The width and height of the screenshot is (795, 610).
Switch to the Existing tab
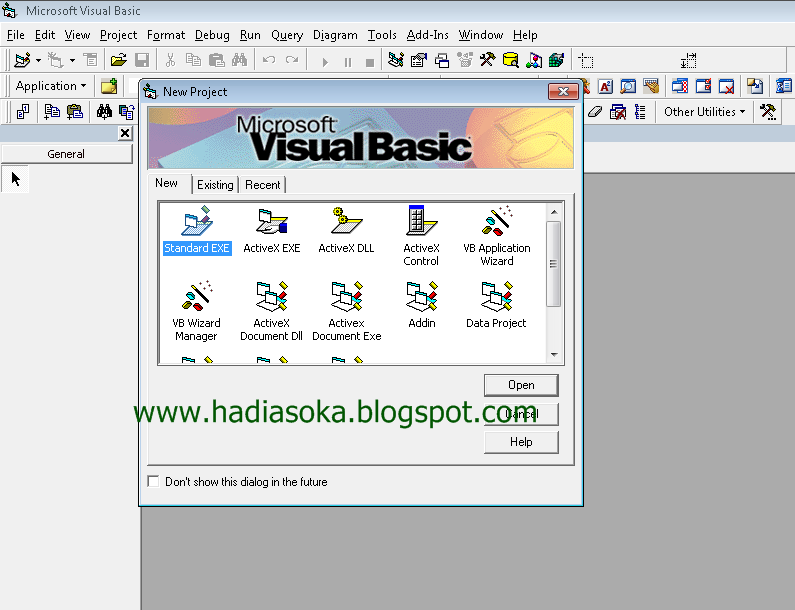click(x=215, y=185)
